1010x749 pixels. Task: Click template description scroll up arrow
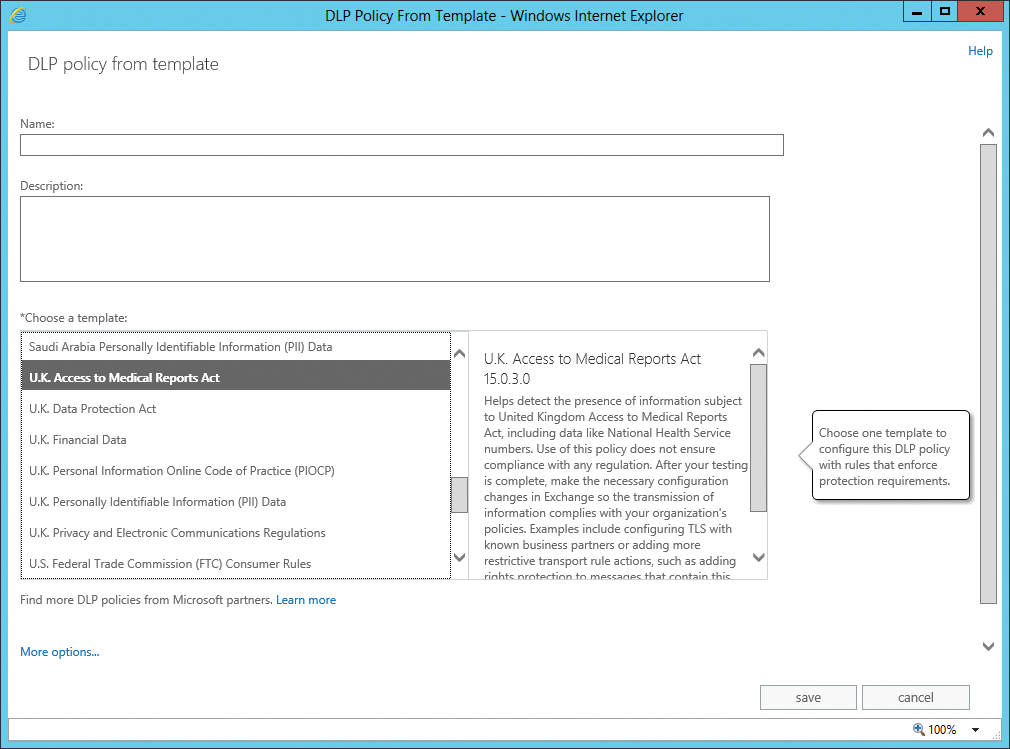point(759,353)
